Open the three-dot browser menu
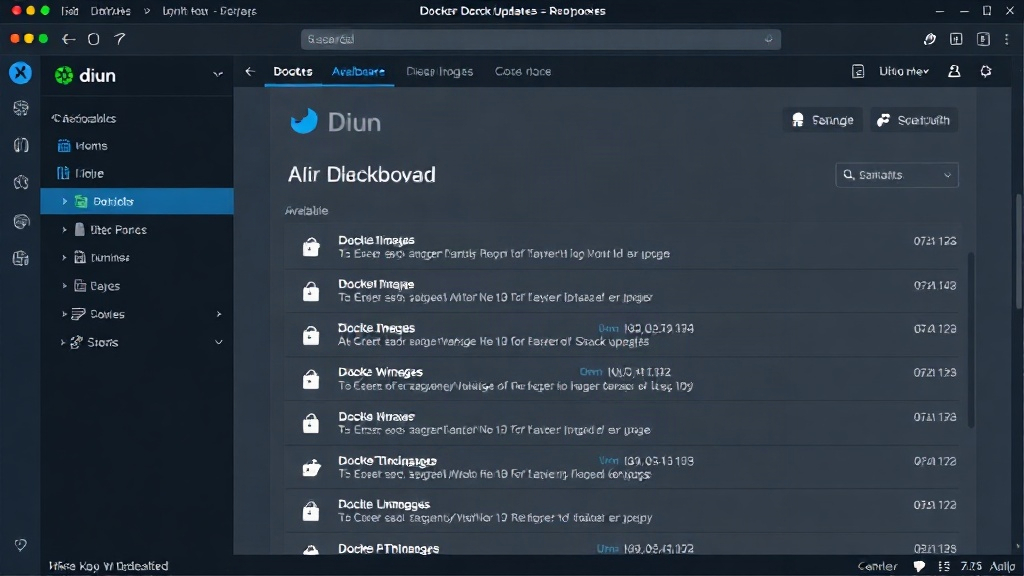This screenshot has width=1024, height=576. (x=1007, y=39)
